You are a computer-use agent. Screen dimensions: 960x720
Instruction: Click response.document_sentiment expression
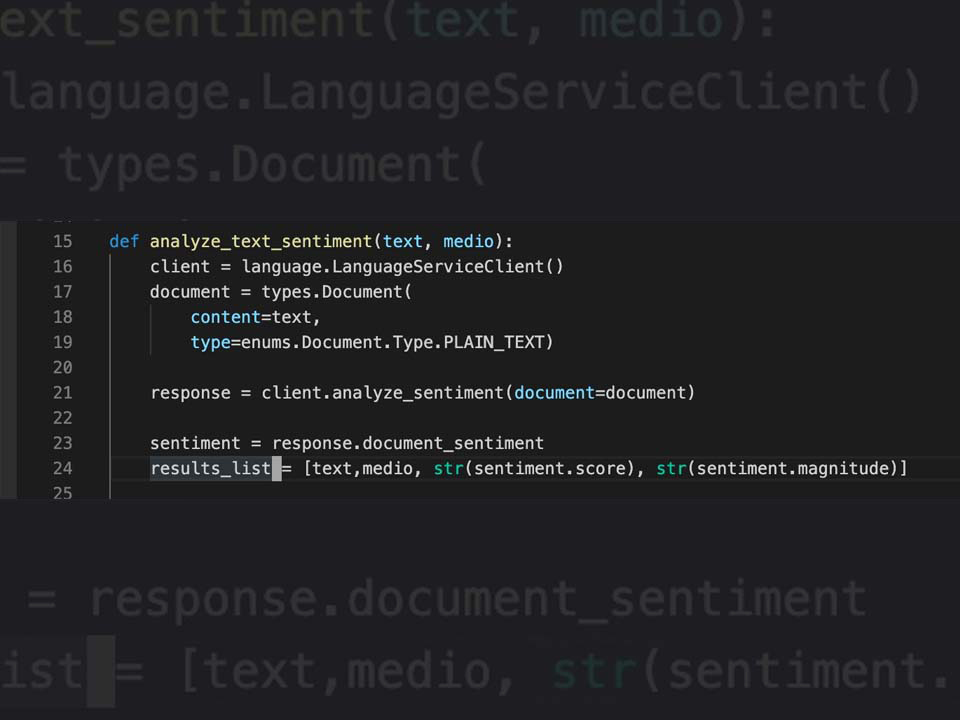tap(408, 443)
